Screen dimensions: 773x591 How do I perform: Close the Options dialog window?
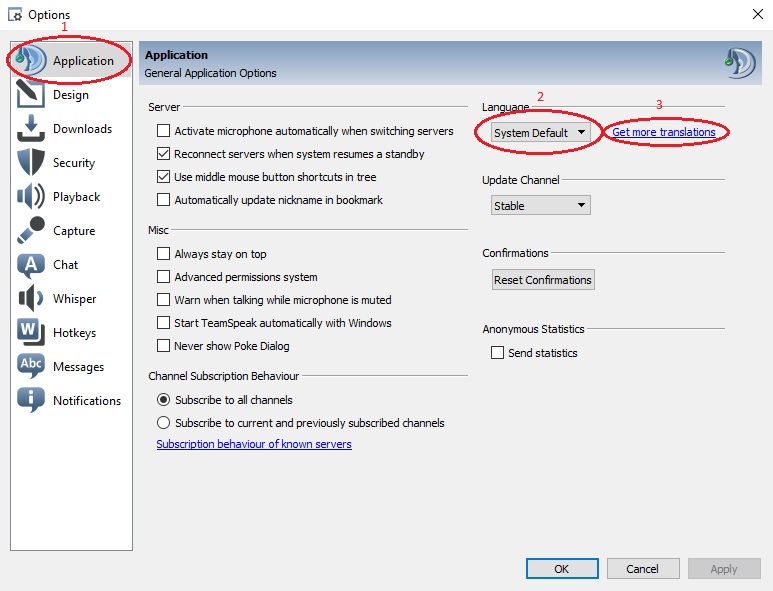pyautogui.click(x=758, y=14)
